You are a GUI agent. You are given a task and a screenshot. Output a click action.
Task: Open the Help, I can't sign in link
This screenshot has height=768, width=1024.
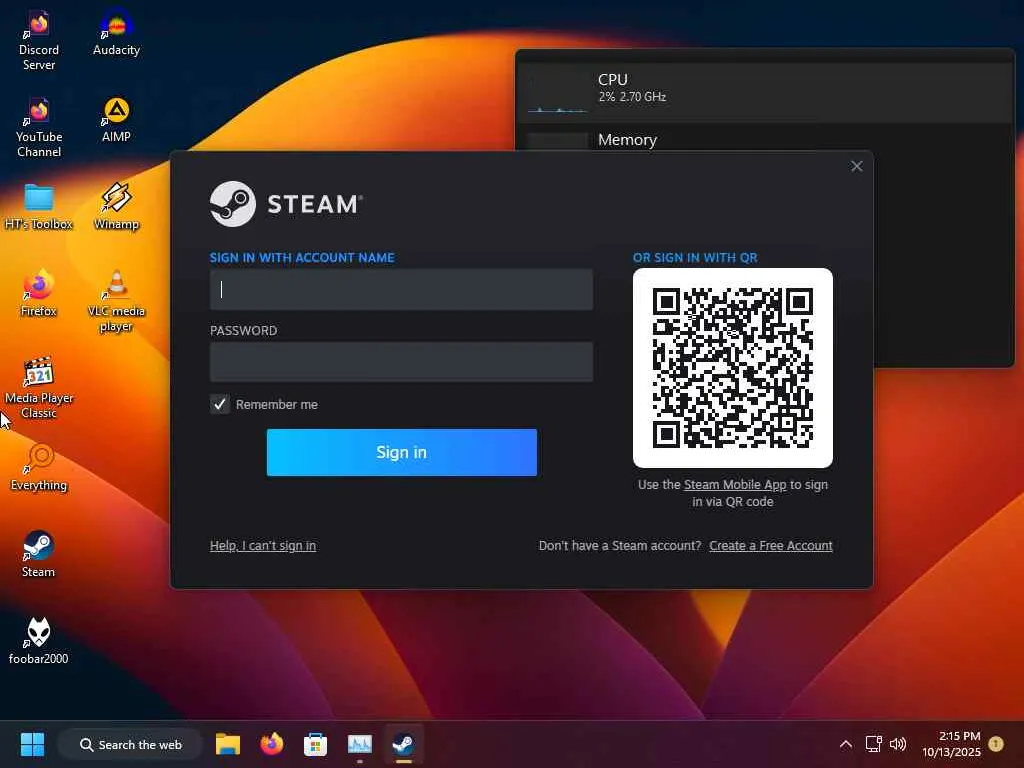pos(263,545)
